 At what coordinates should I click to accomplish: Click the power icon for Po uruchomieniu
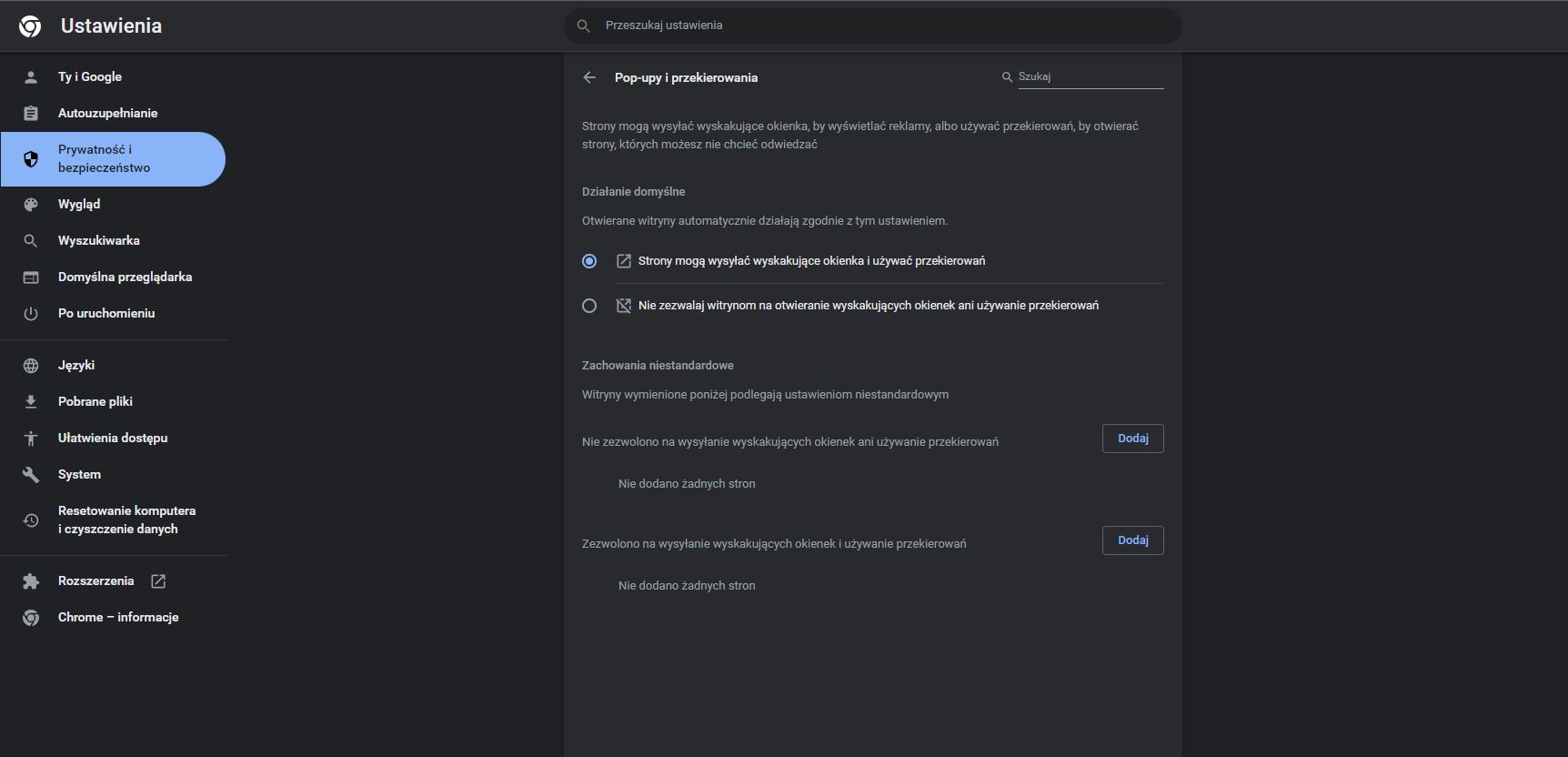[x=31, y=314]
